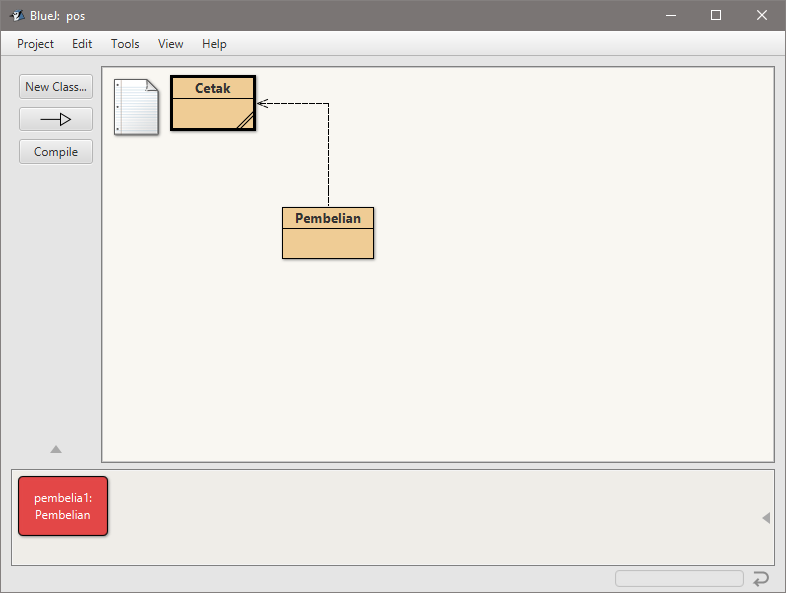Click the return arrow icon in status bar
Viewport: 786px width, 593px height.
click(760, 578)
